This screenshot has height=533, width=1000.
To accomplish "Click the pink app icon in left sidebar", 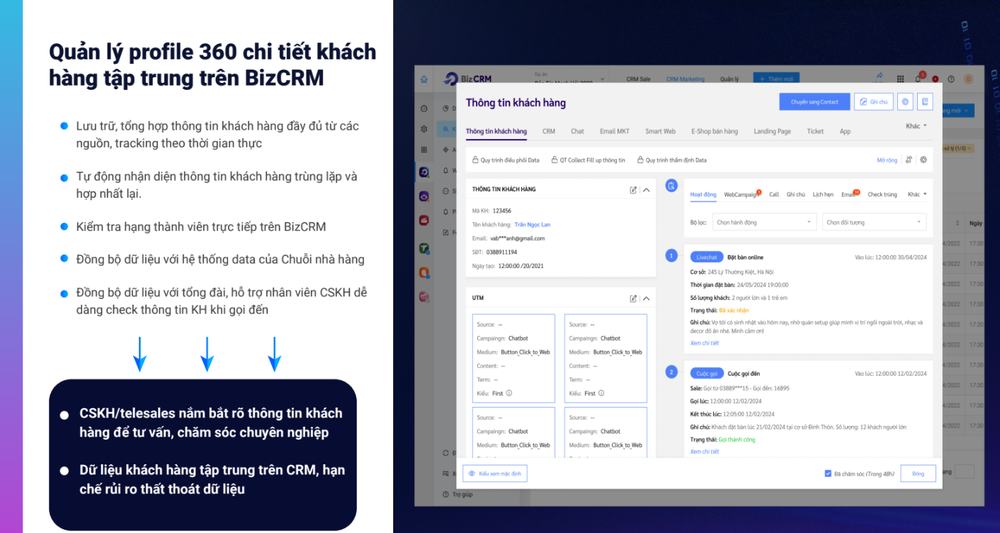I will pos(424,296).
